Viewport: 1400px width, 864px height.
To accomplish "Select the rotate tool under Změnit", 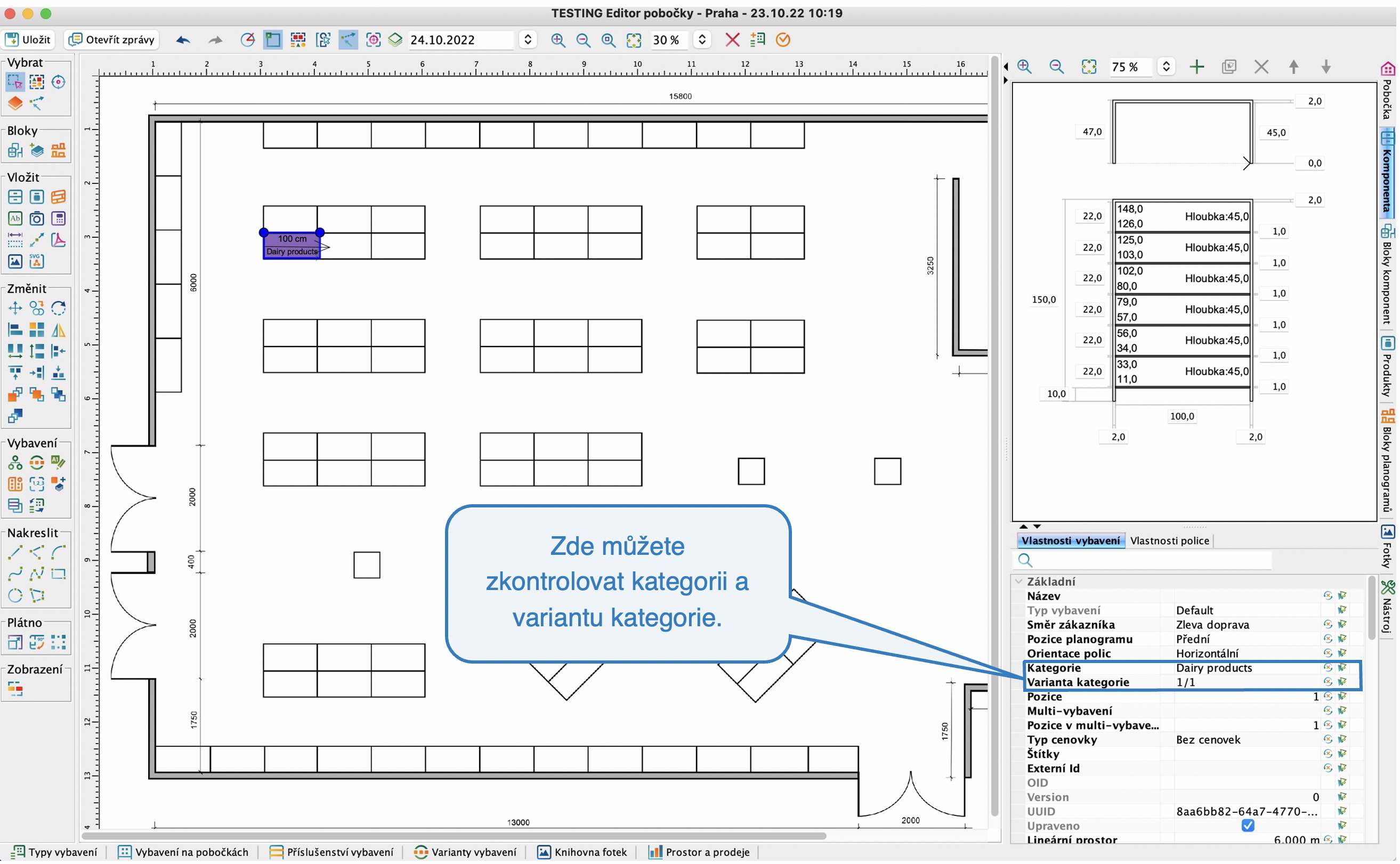I will (58, 309).
